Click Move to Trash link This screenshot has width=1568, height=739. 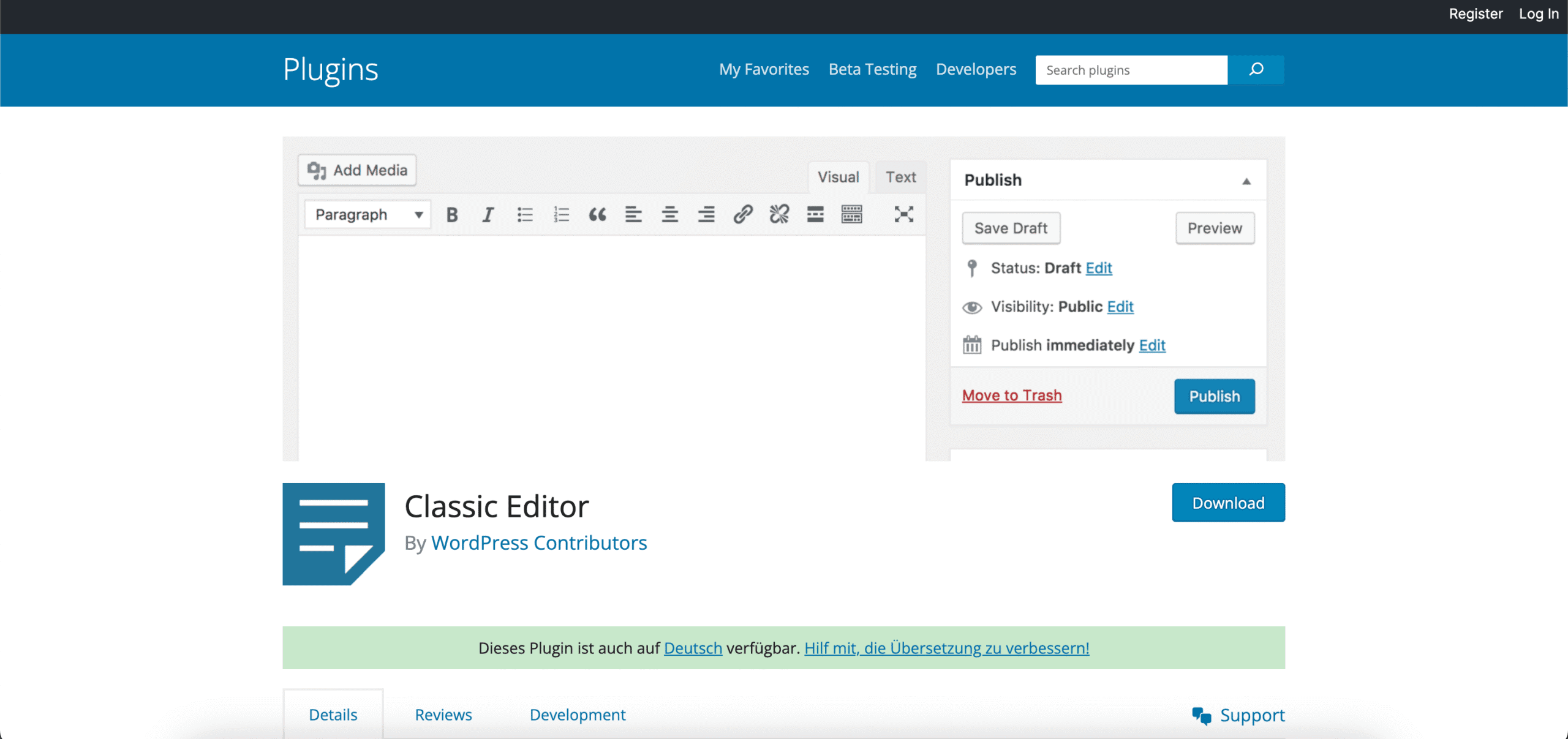point(1012,396)
